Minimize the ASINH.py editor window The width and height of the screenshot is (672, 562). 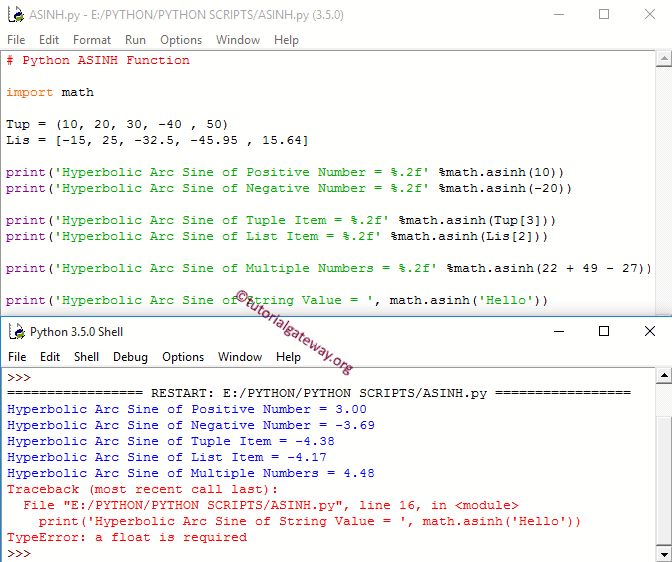pyautogui.click(x=559, y=15)
